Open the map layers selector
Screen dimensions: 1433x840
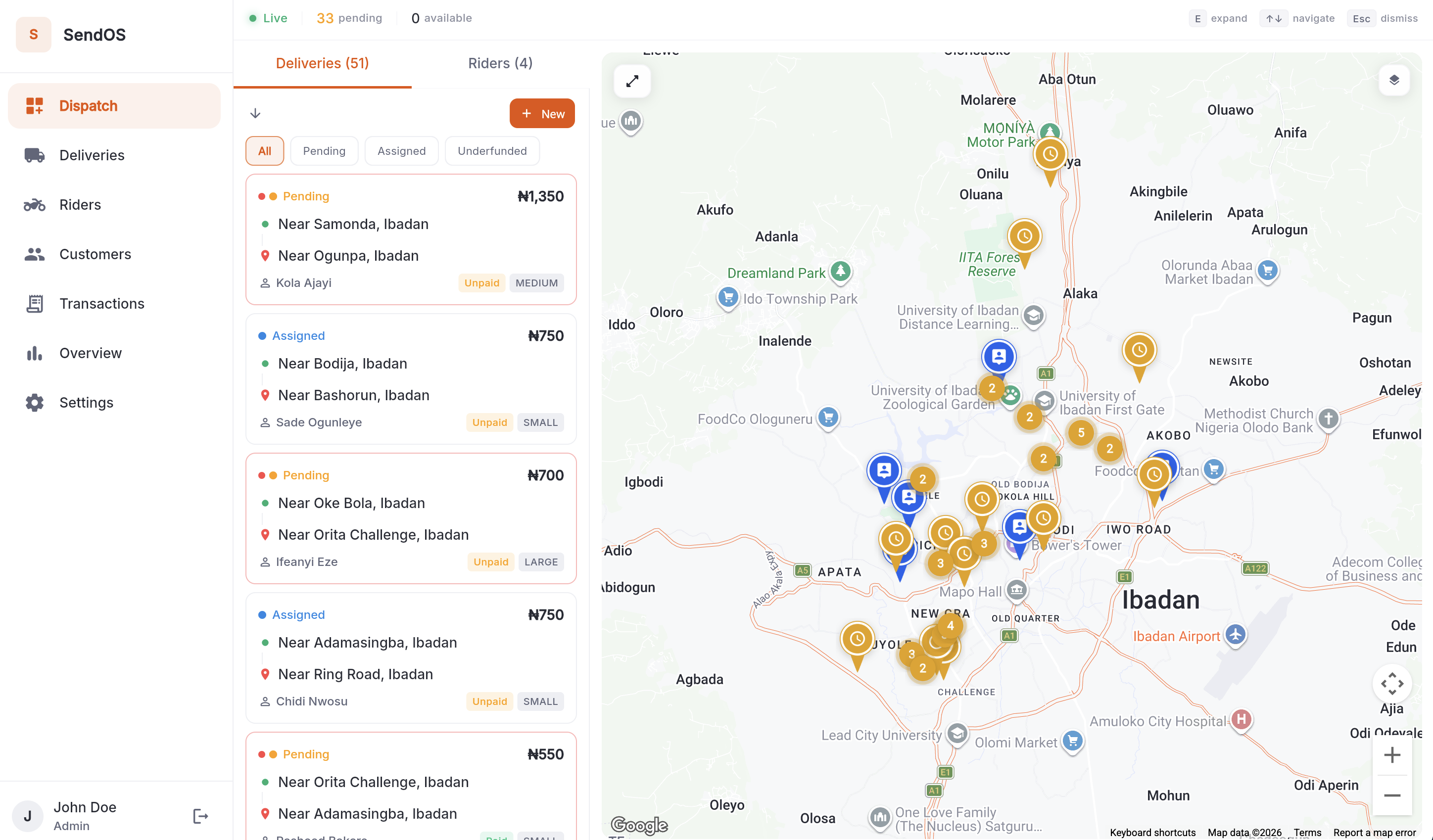[x=1394, y=80]
